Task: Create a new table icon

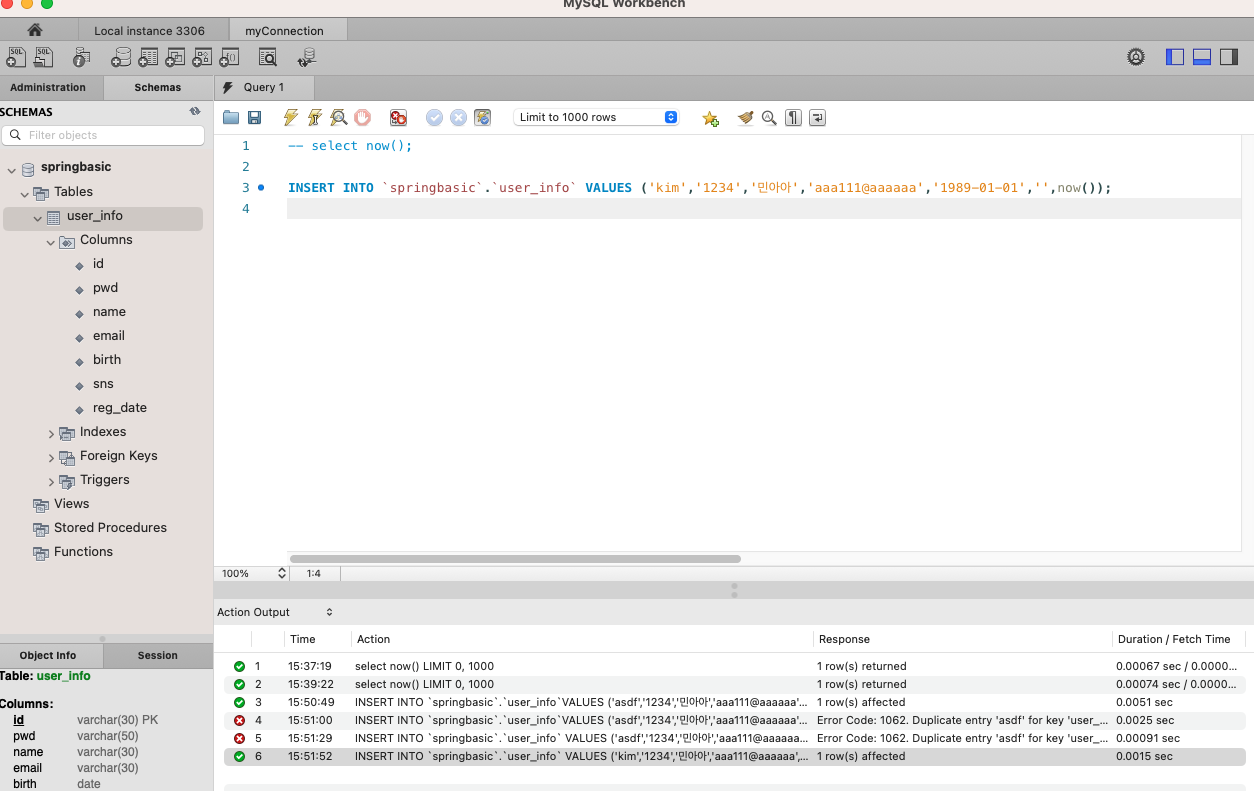Action: [x=148, y=58]
